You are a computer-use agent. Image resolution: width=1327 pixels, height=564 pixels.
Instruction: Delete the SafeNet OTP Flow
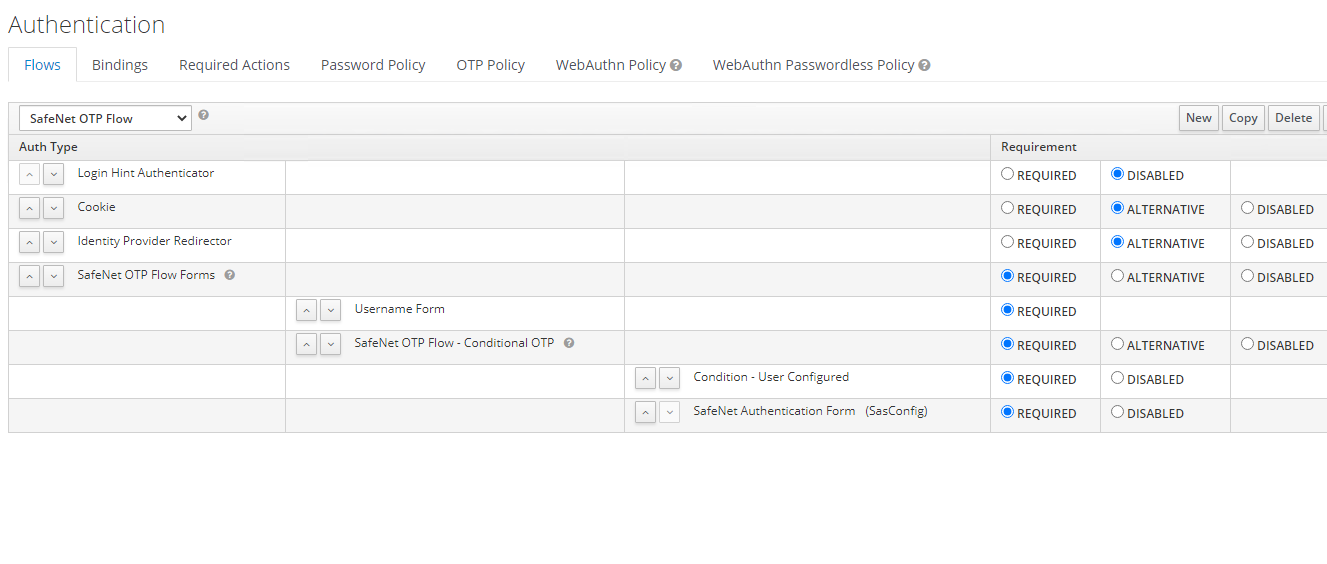point(1293,118)
